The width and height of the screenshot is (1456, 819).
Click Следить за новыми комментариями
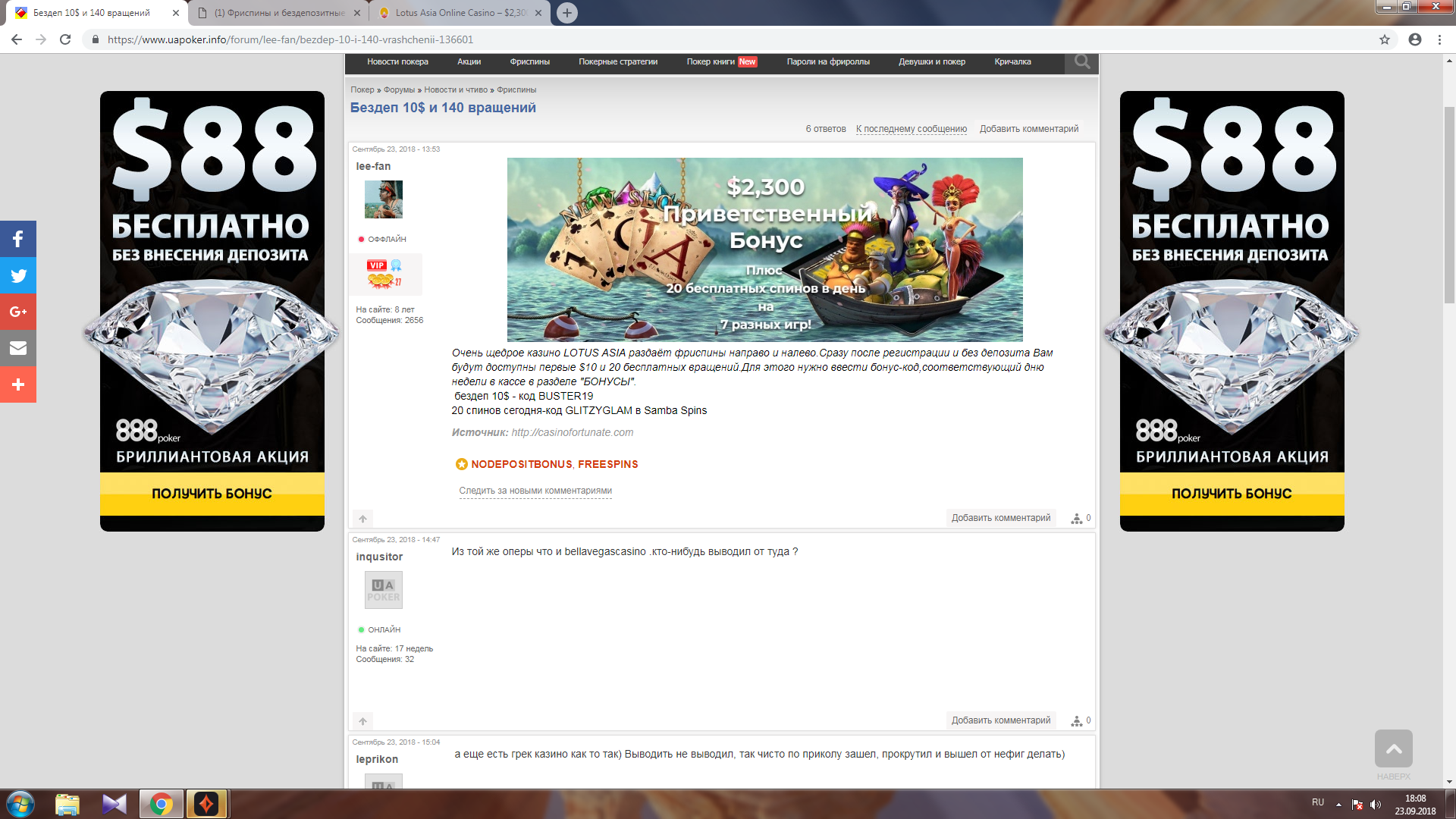535,491
